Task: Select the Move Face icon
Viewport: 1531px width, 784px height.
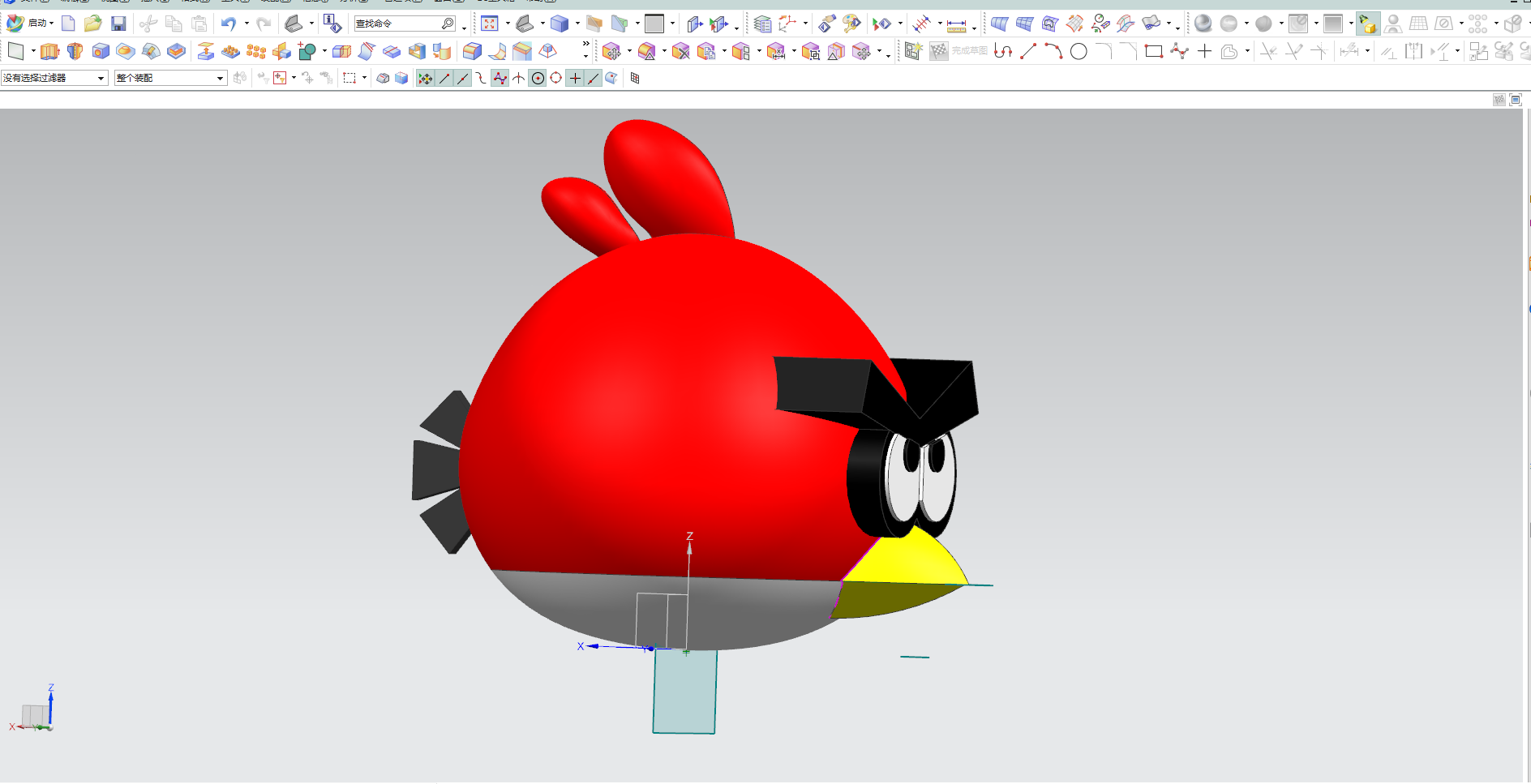Action: (611, 52)
